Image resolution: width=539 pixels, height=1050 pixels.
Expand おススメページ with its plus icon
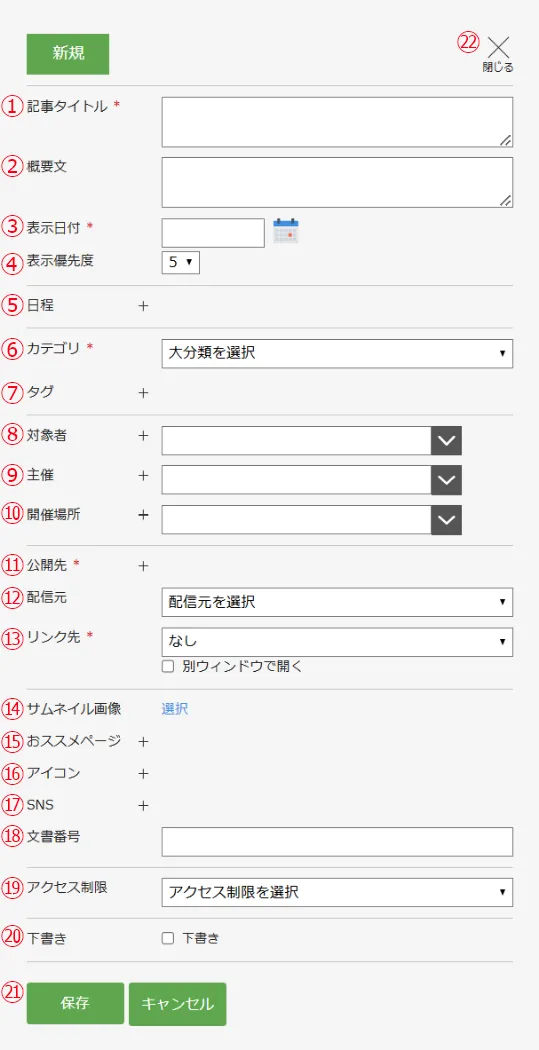[x=143, y=742]
